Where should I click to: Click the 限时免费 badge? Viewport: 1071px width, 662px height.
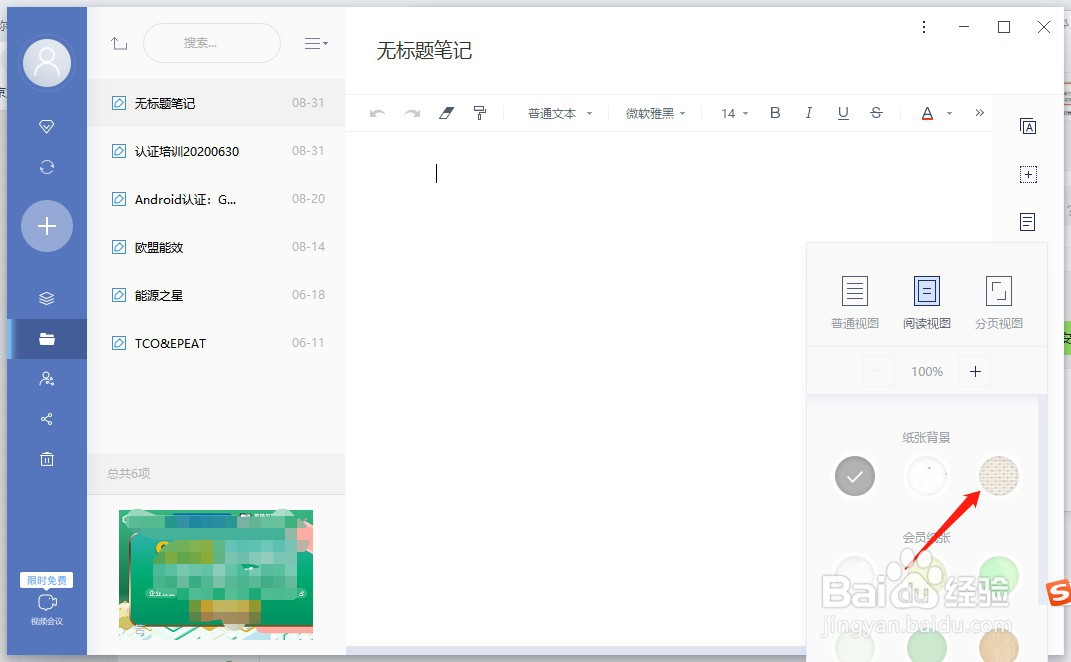click(x=46, y=580)
